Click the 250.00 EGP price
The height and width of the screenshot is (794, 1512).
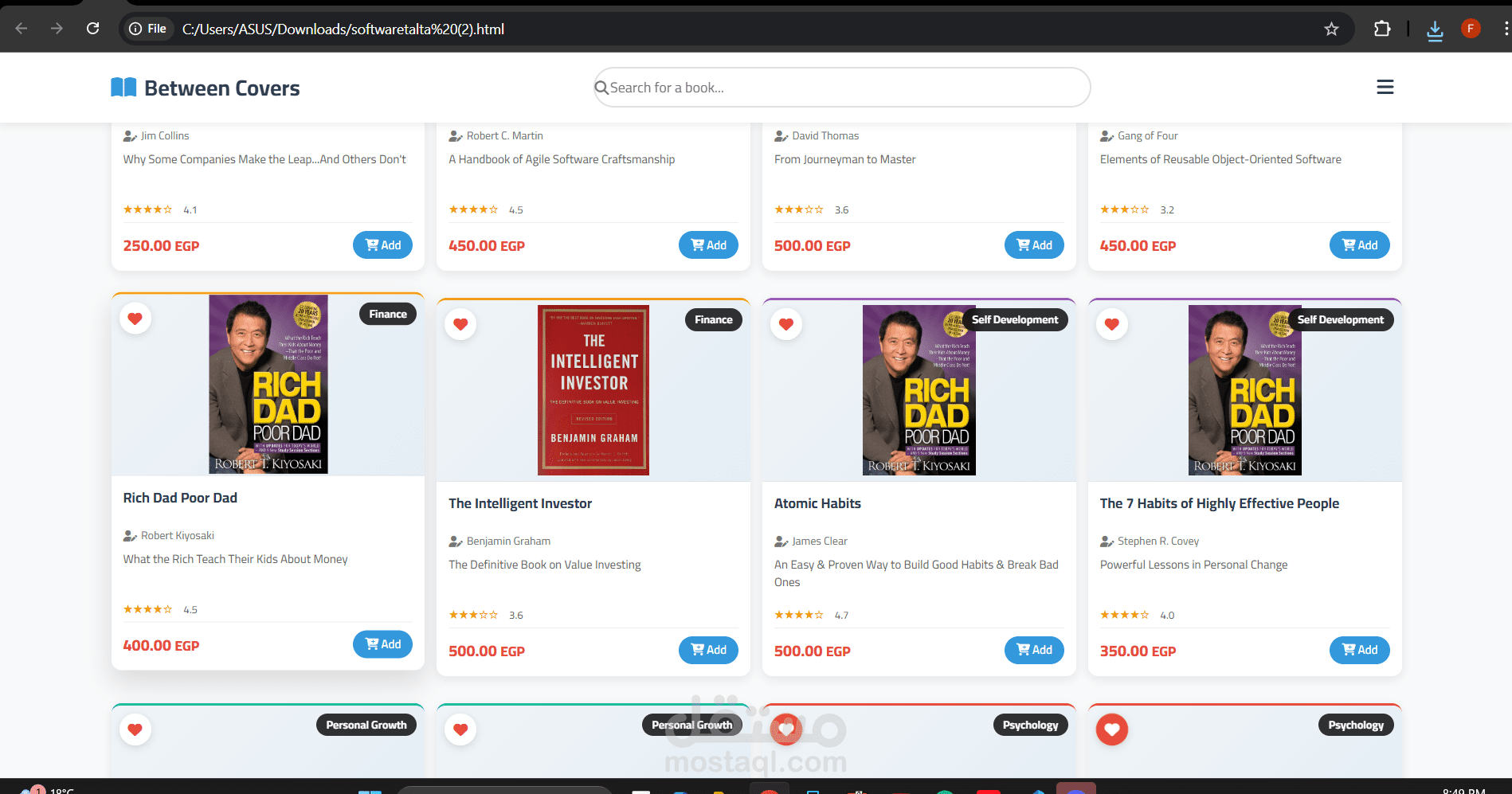[x=161, y=246]
